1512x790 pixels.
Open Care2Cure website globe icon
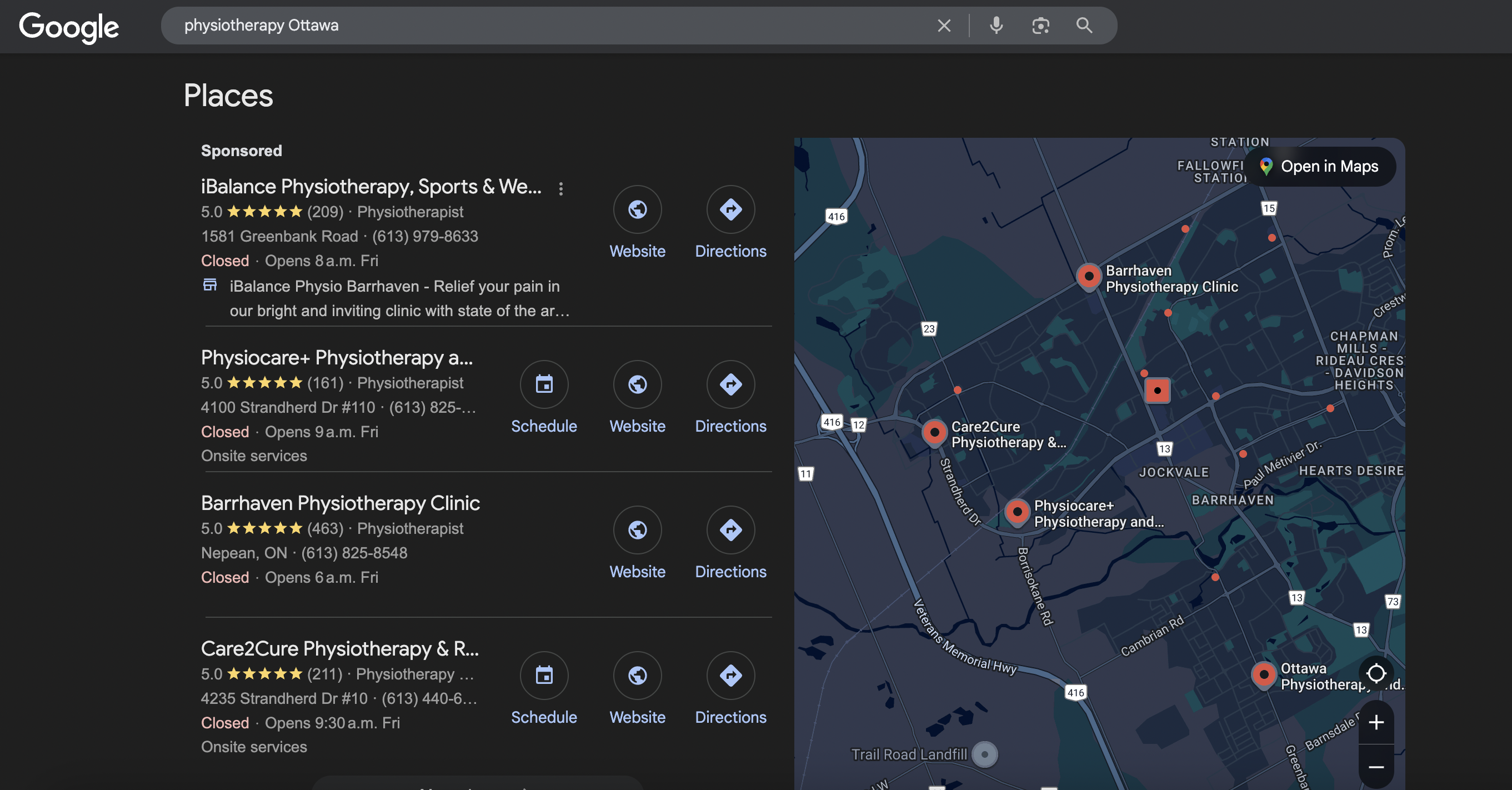click(638, 676)
